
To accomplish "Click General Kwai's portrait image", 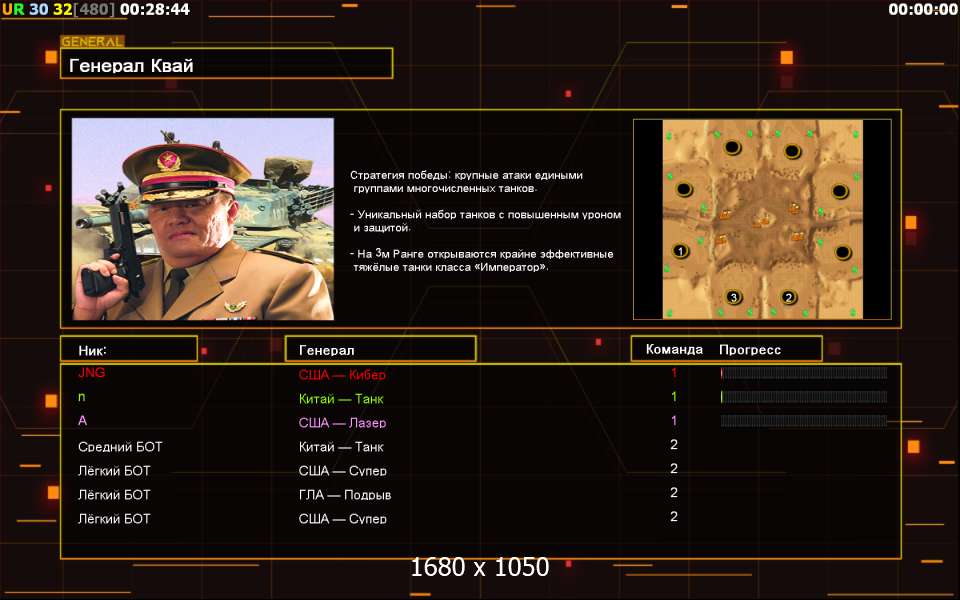I will tap(203, 219).
